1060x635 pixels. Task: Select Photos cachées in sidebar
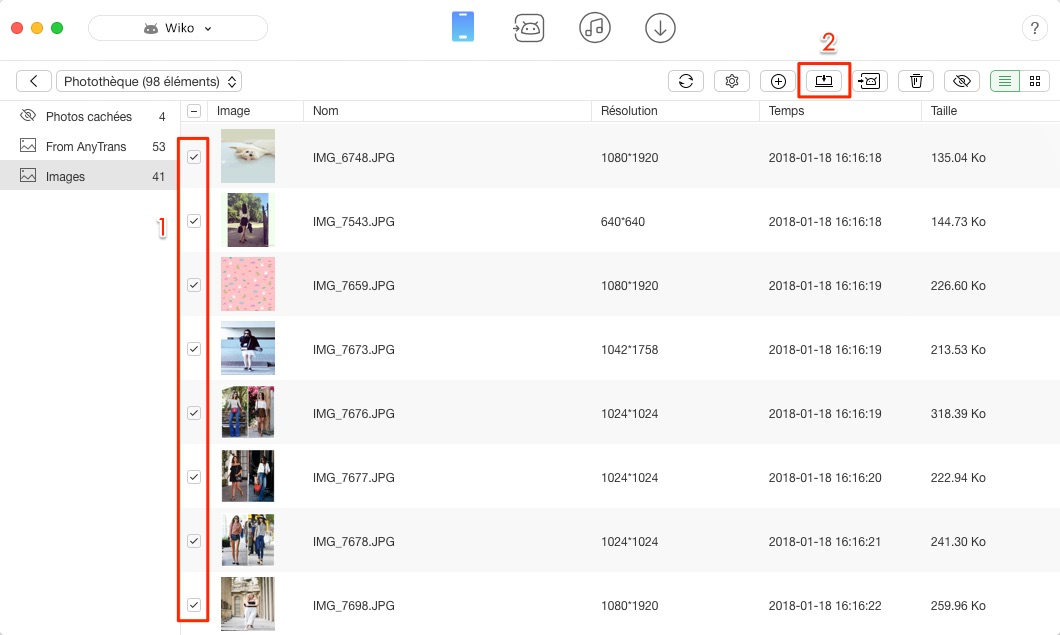coord(88,117)
